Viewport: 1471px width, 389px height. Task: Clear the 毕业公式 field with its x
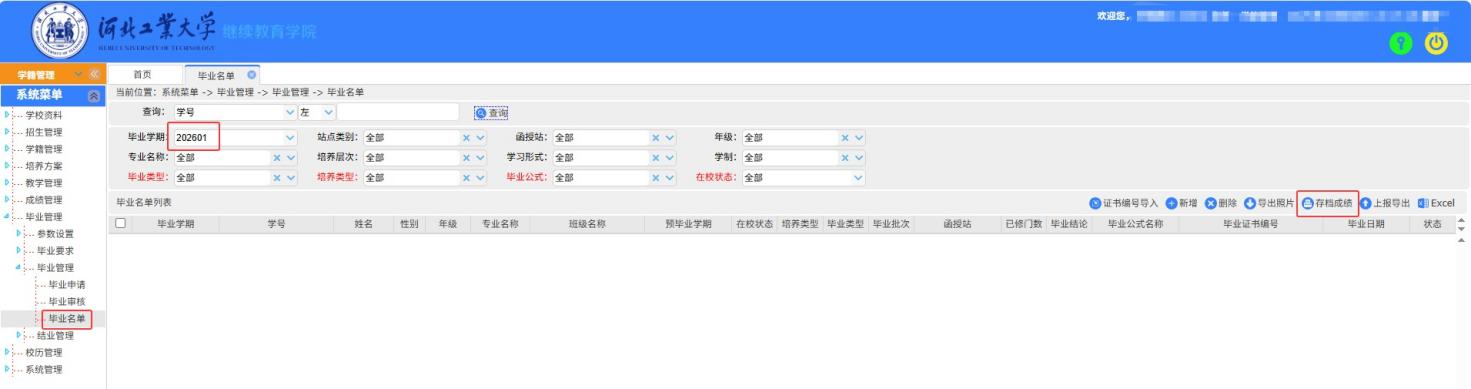656,178
